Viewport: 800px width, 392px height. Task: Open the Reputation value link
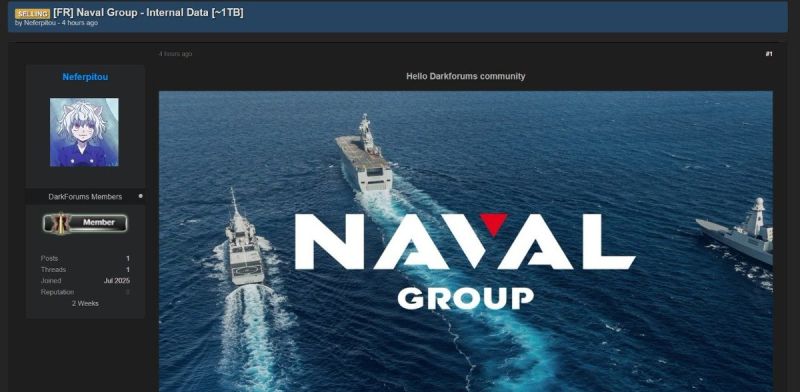(x=128, y=292)
